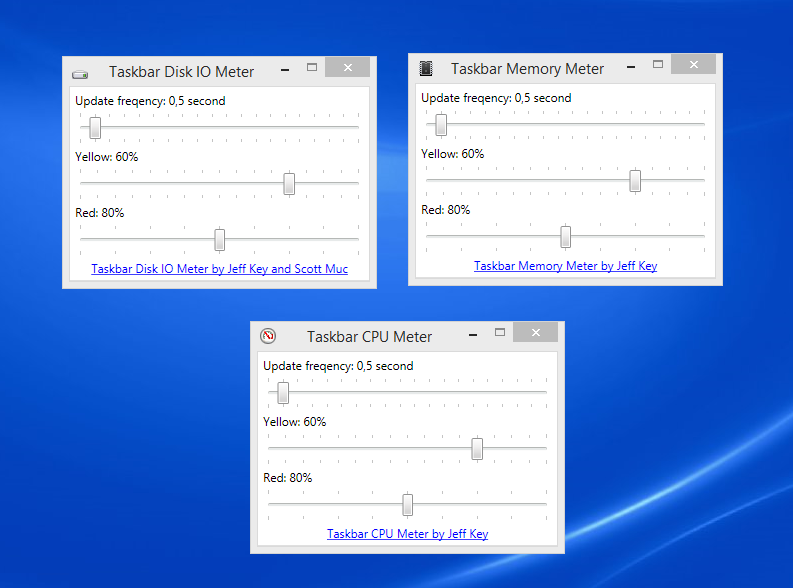Click Memory Meter update frequency slider thumb

click(x=441, y=125)
